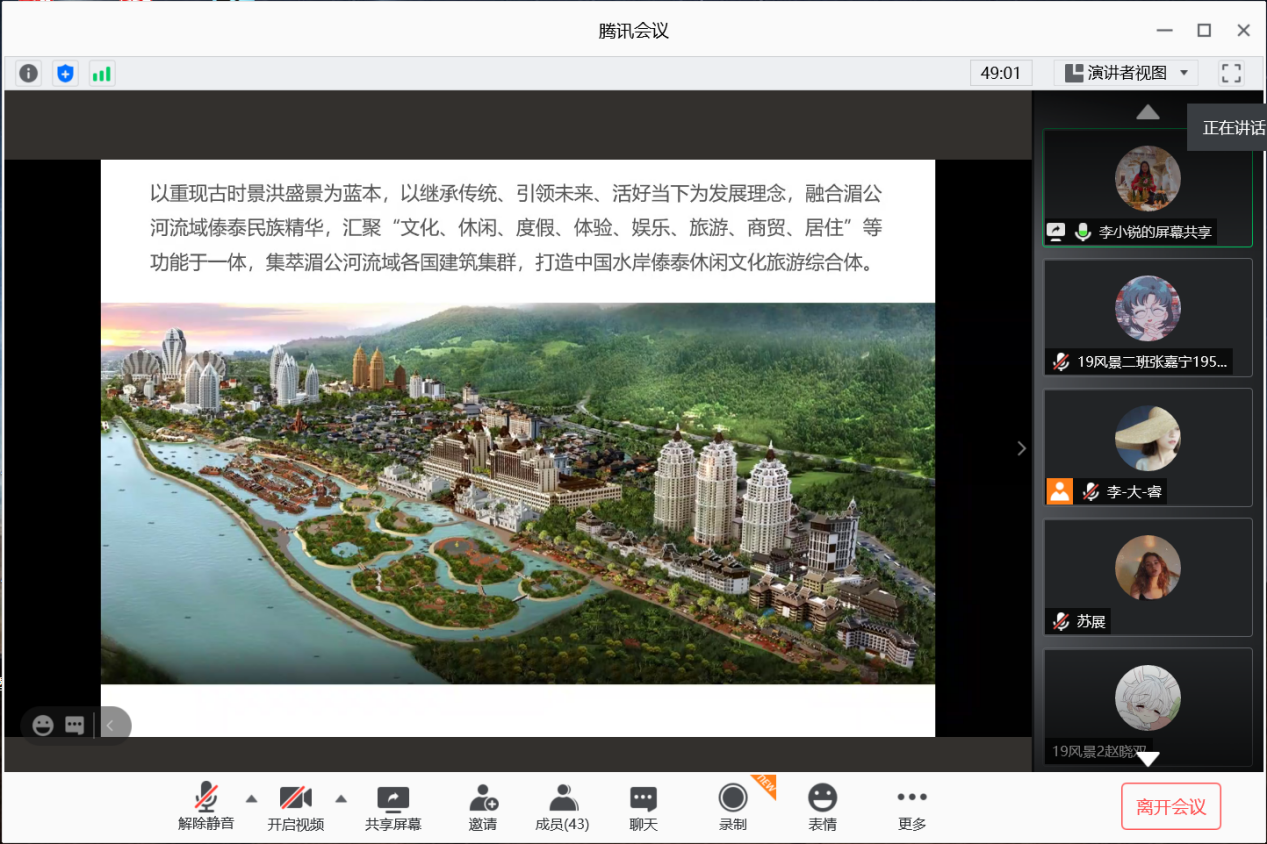Check the green network signal icon
Screen dimensions: 1267x844
[101, 73]
